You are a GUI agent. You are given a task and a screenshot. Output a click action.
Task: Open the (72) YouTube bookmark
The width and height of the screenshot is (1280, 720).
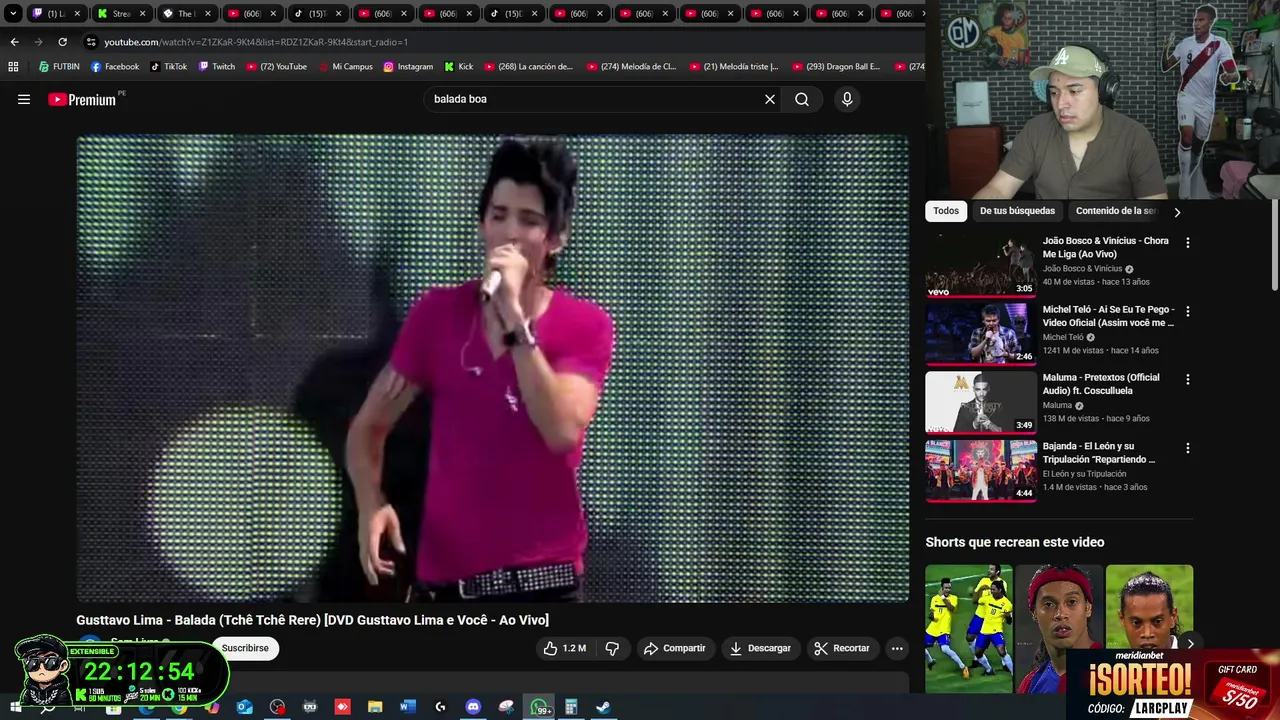tap(276, 67)
